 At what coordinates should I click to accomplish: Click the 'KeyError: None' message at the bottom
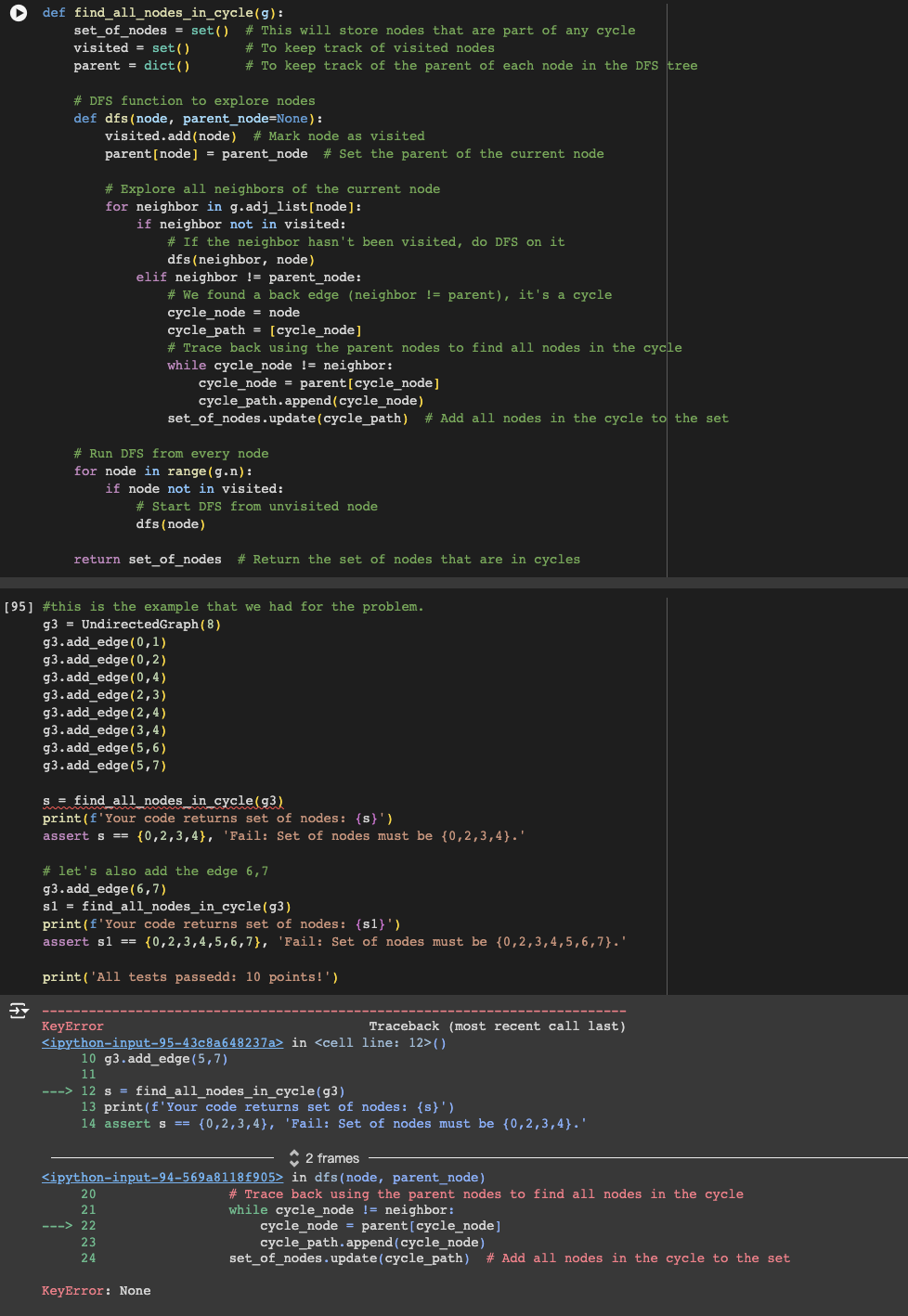(x=97, y=1291)
